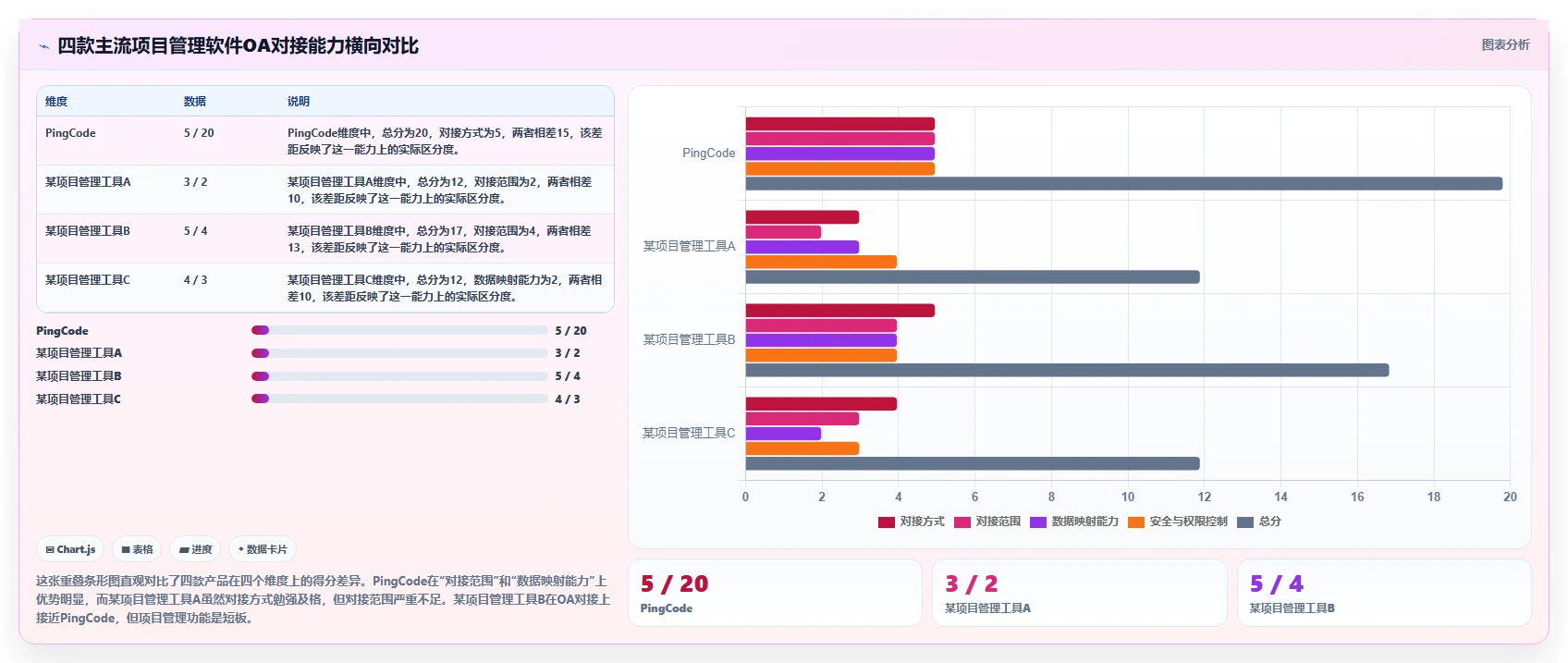Click 4 / 3 value beside 某项目管理工具C progress
This screenshot has width=1568, height=663.
568,399
